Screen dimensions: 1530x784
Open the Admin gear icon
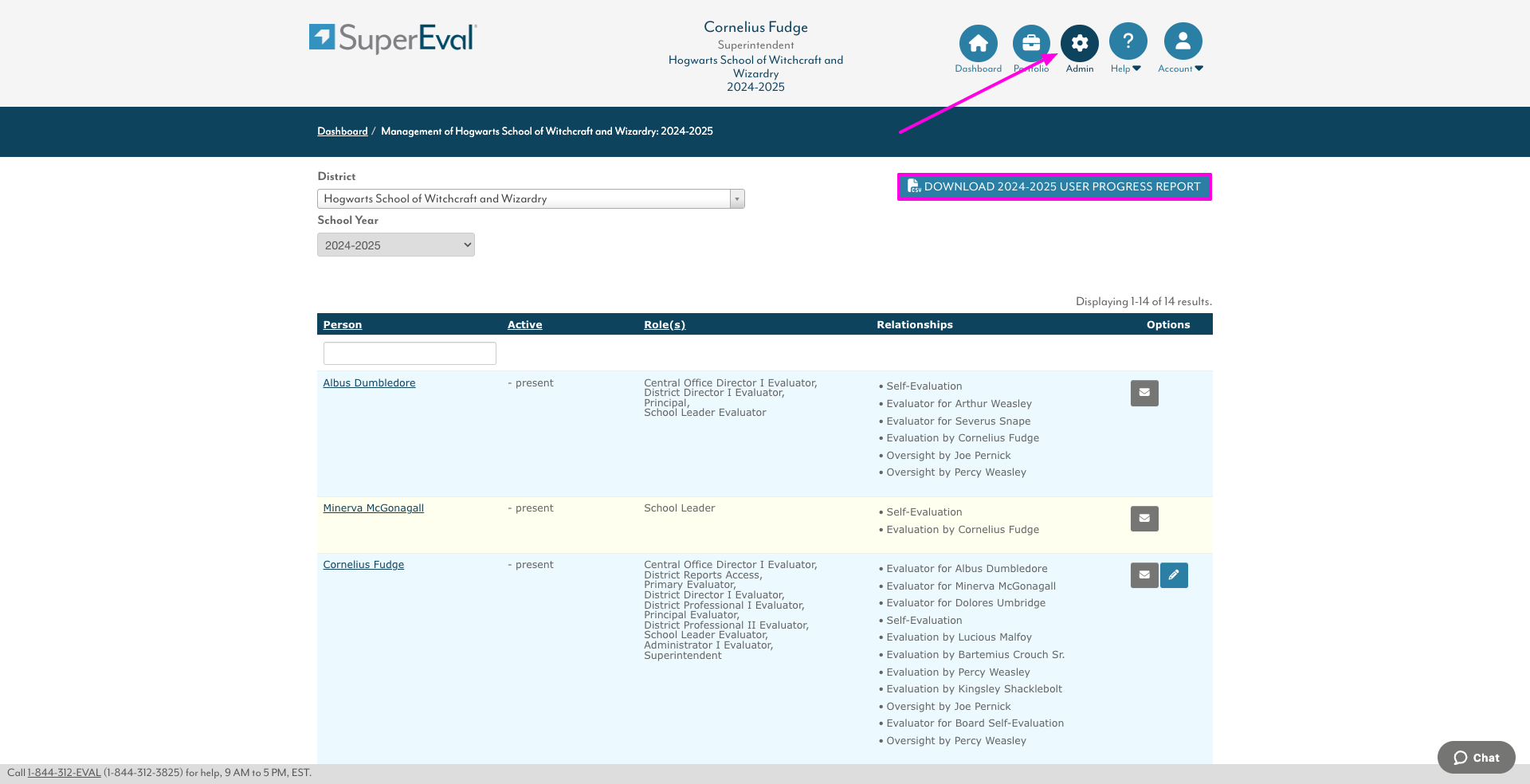click(1080, 43)
